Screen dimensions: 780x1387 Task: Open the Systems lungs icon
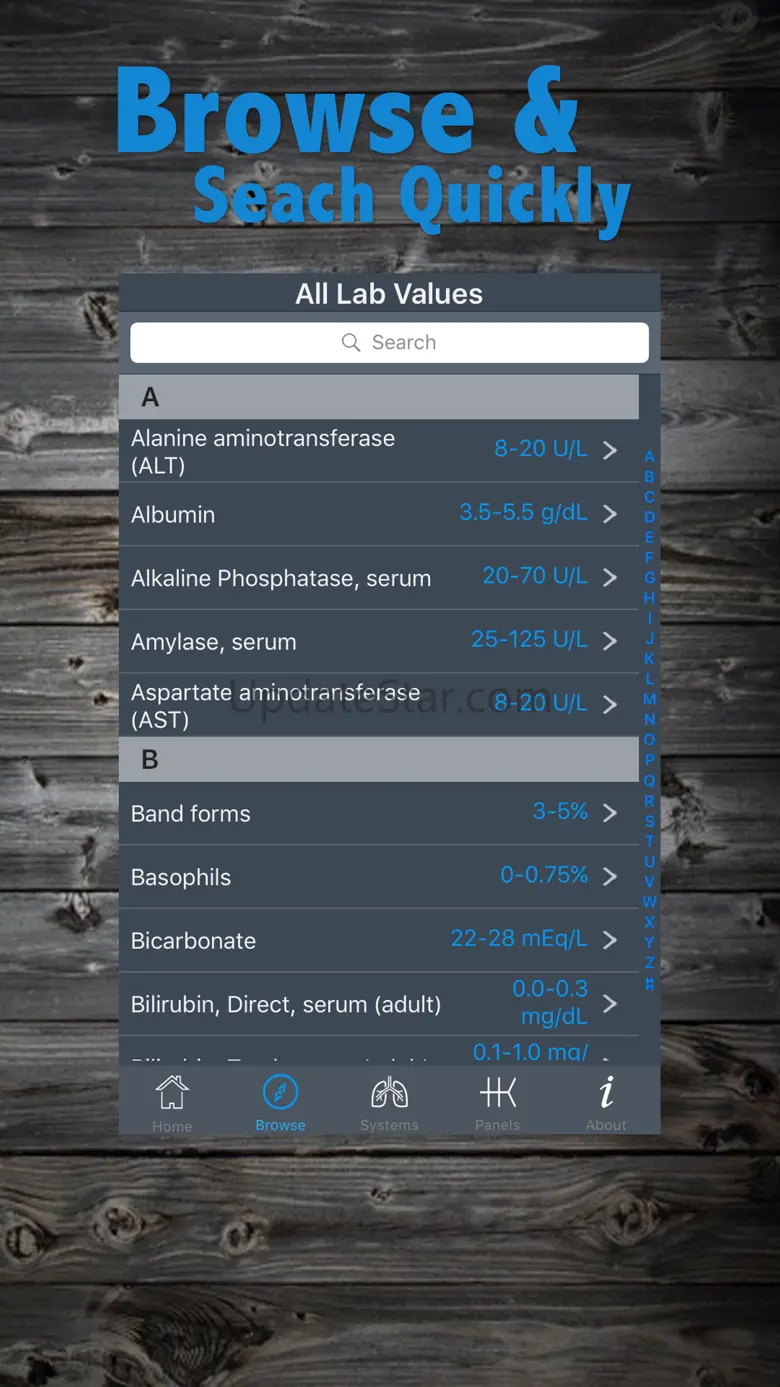coord(389,1092)
